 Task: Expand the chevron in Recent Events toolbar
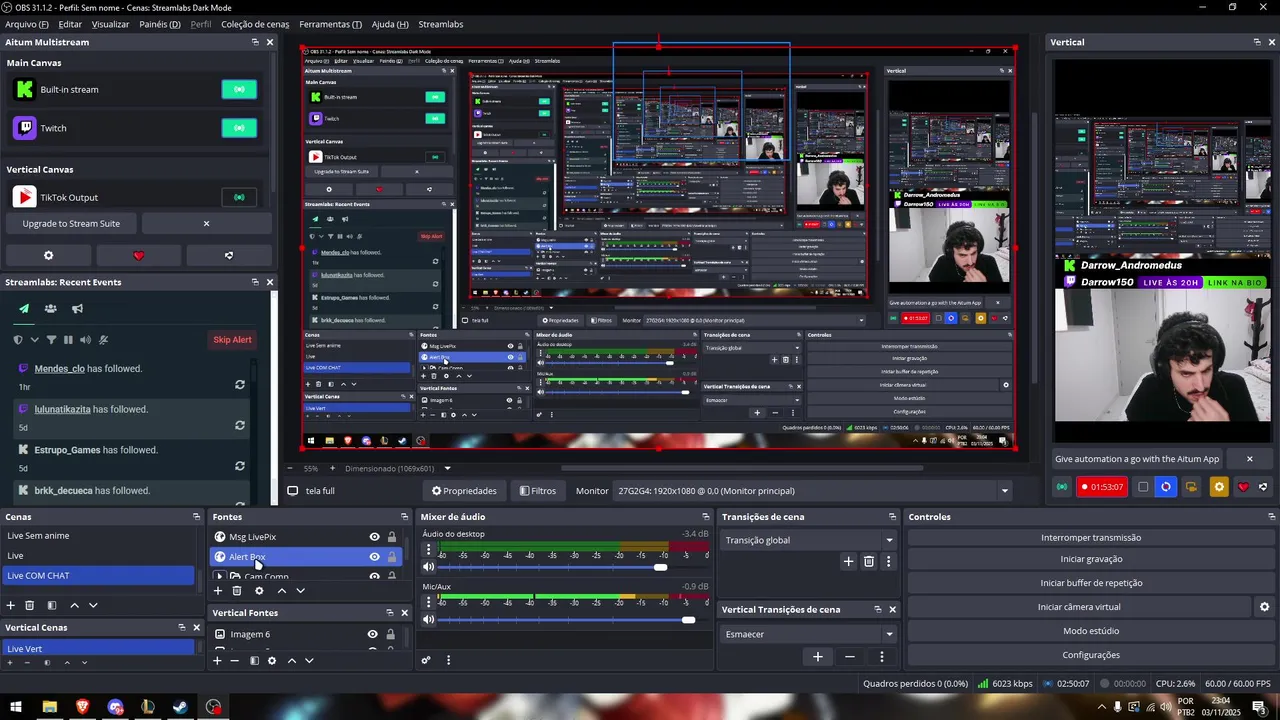tap(36, 340)
